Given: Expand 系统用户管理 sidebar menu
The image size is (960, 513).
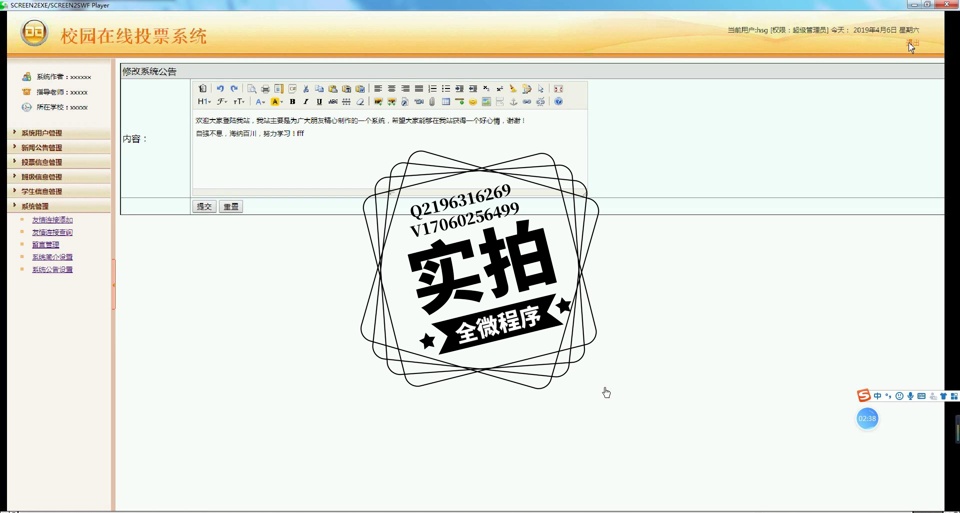Looking at the screenshot, I should tap(42, 133).
